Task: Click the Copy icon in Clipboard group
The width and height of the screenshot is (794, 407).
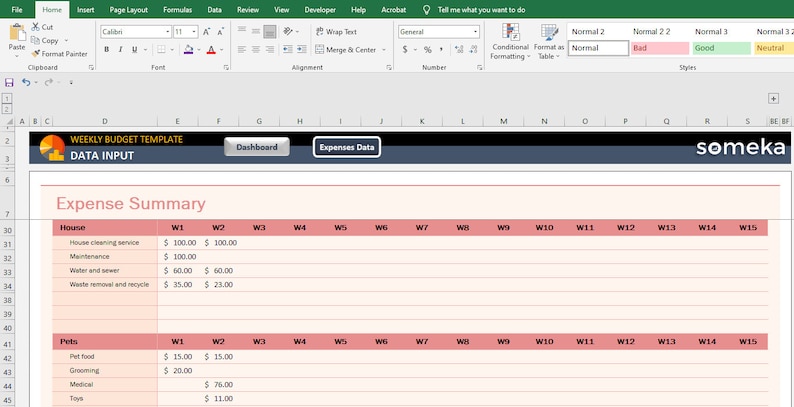Action: pyautogui.click(x=35, y=40)
